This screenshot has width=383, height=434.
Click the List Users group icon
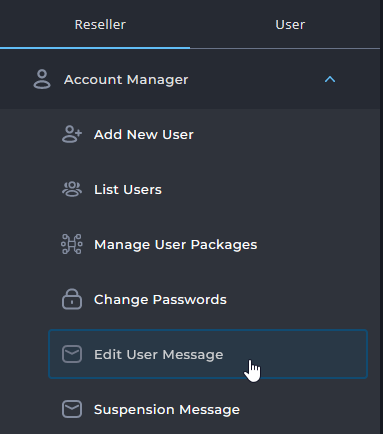pos(72,189)
